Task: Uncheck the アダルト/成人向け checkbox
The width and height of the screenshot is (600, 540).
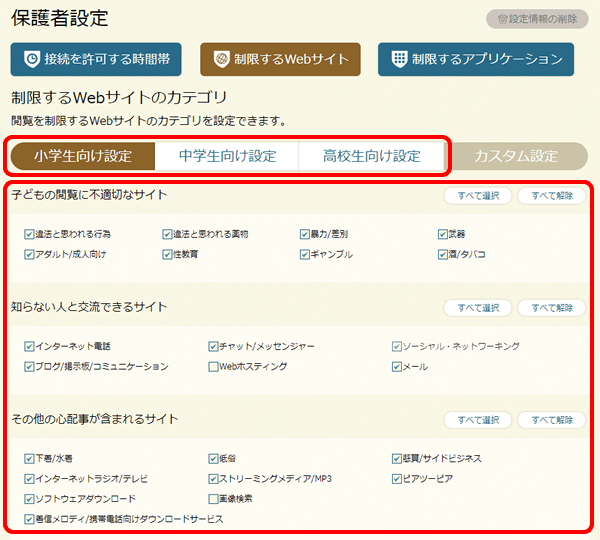Action: (x=29, y=255)
